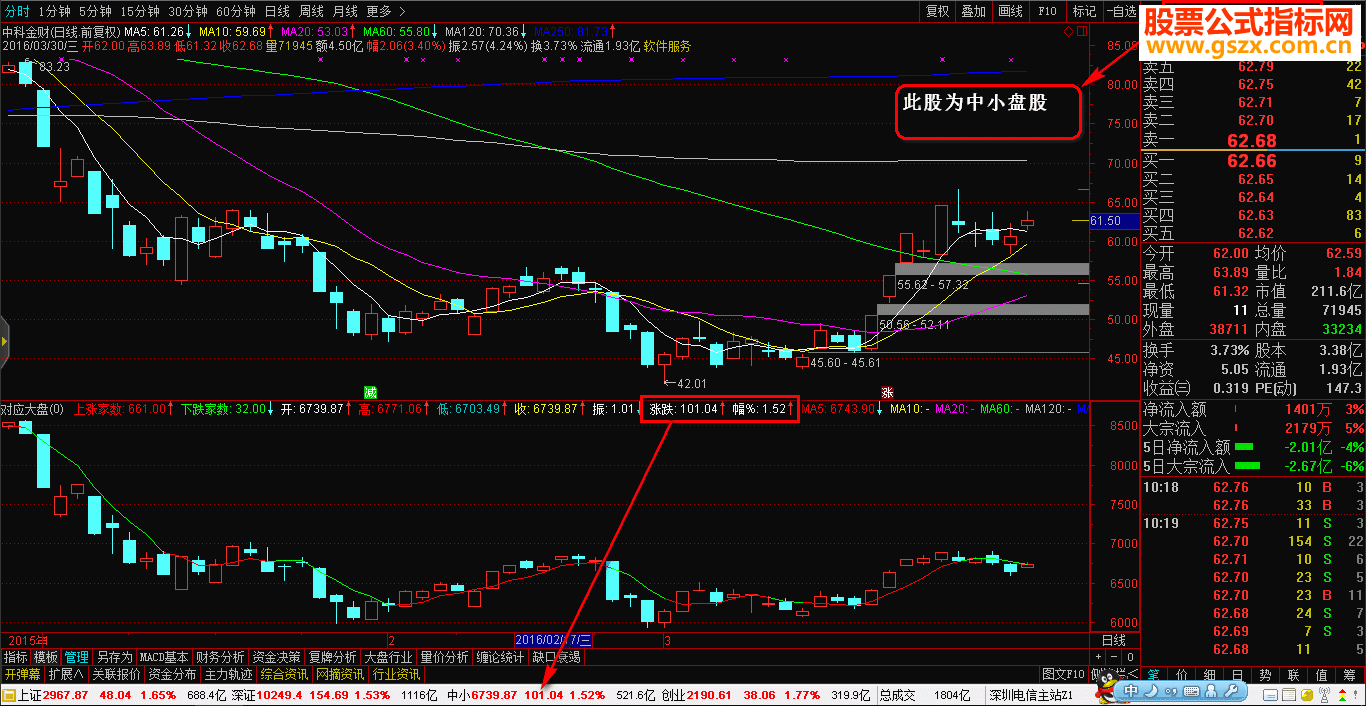This screenshot has width=1366, height=706.
Task: Zoom out the chart with the − button
Action: 1114,657
